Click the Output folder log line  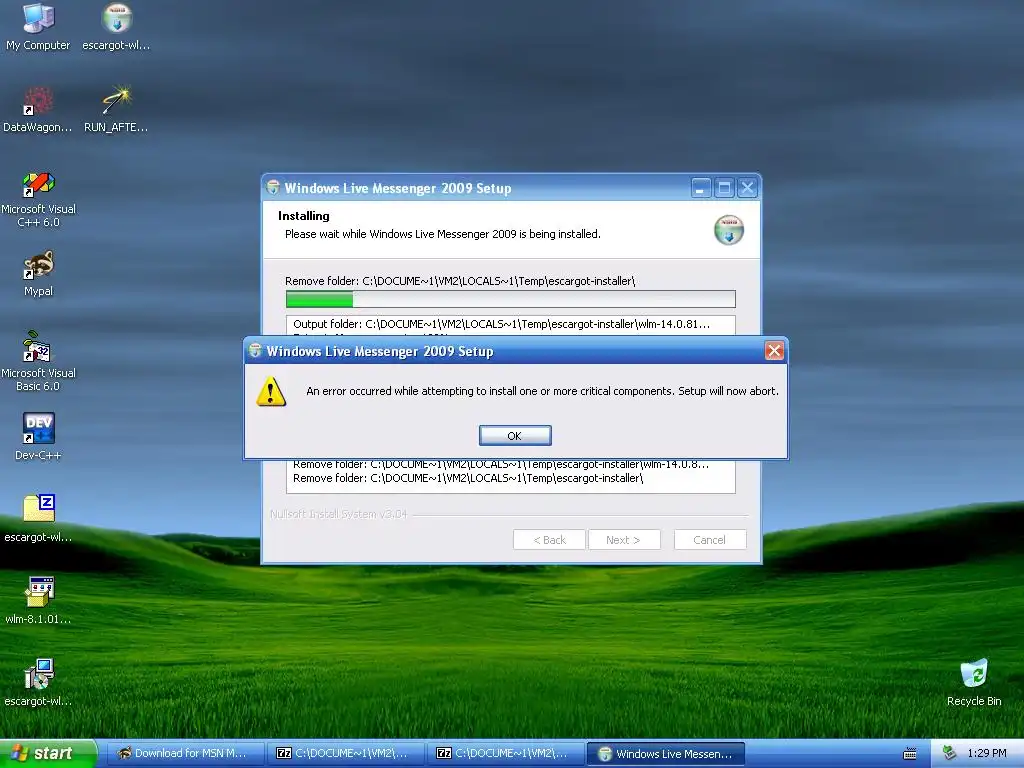pos(502,324)
